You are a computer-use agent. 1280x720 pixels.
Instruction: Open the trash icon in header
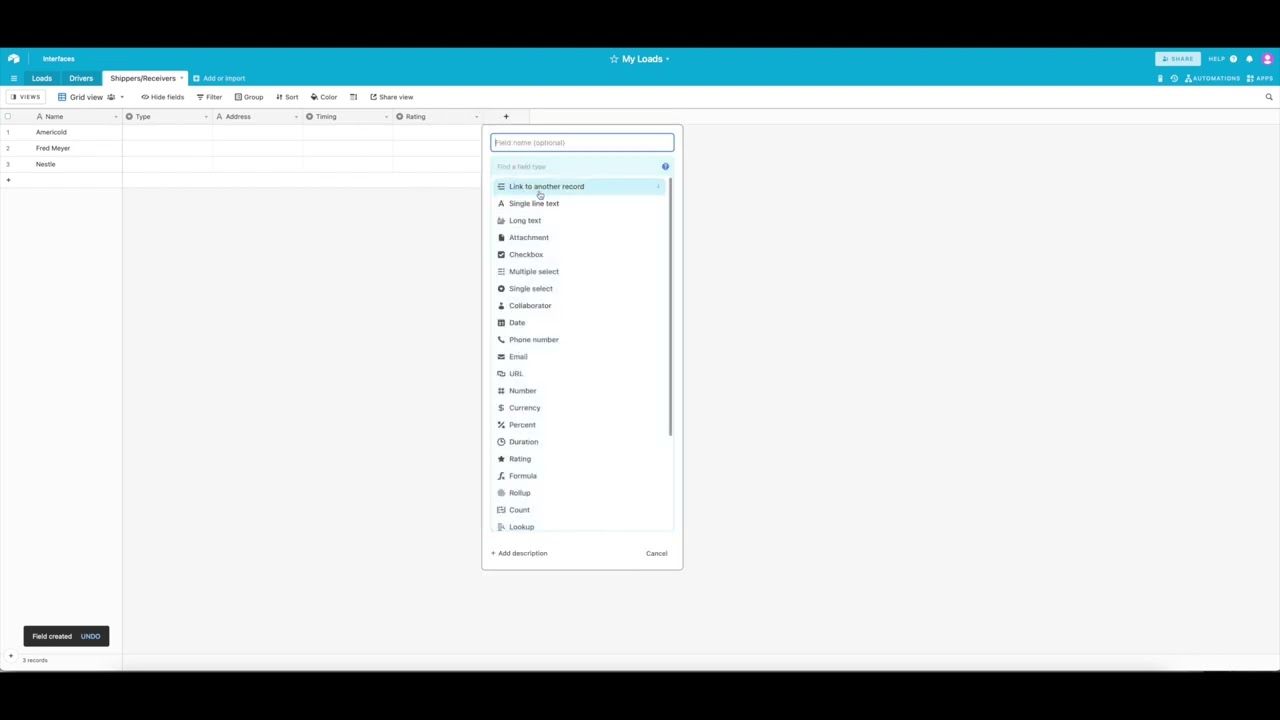click(1160, 78)
